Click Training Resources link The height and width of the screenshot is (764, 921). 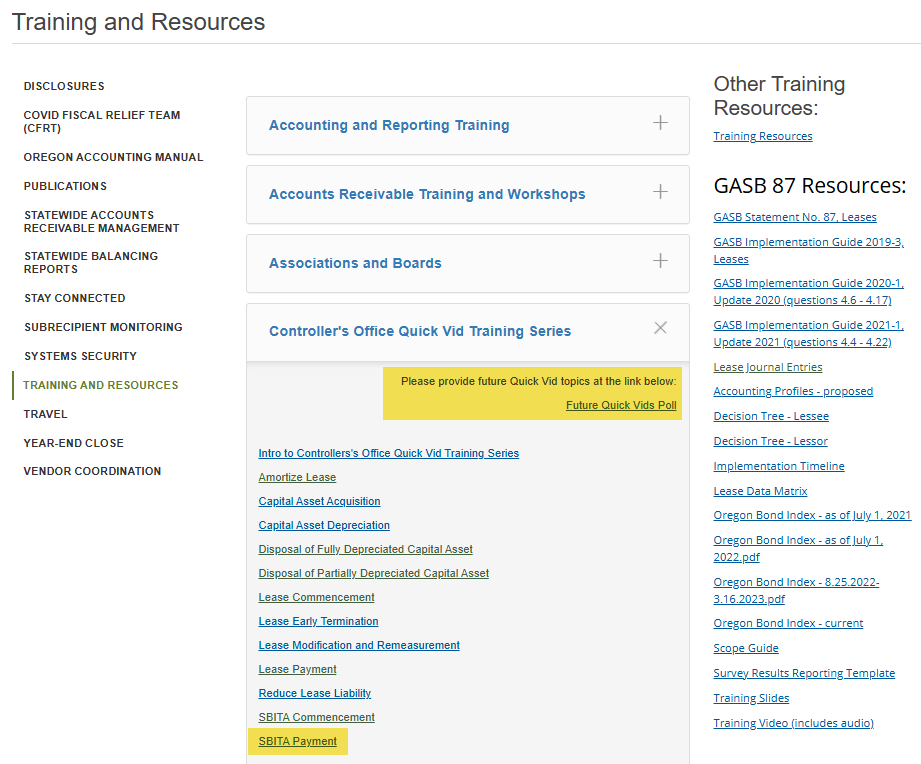coord(763,137)
